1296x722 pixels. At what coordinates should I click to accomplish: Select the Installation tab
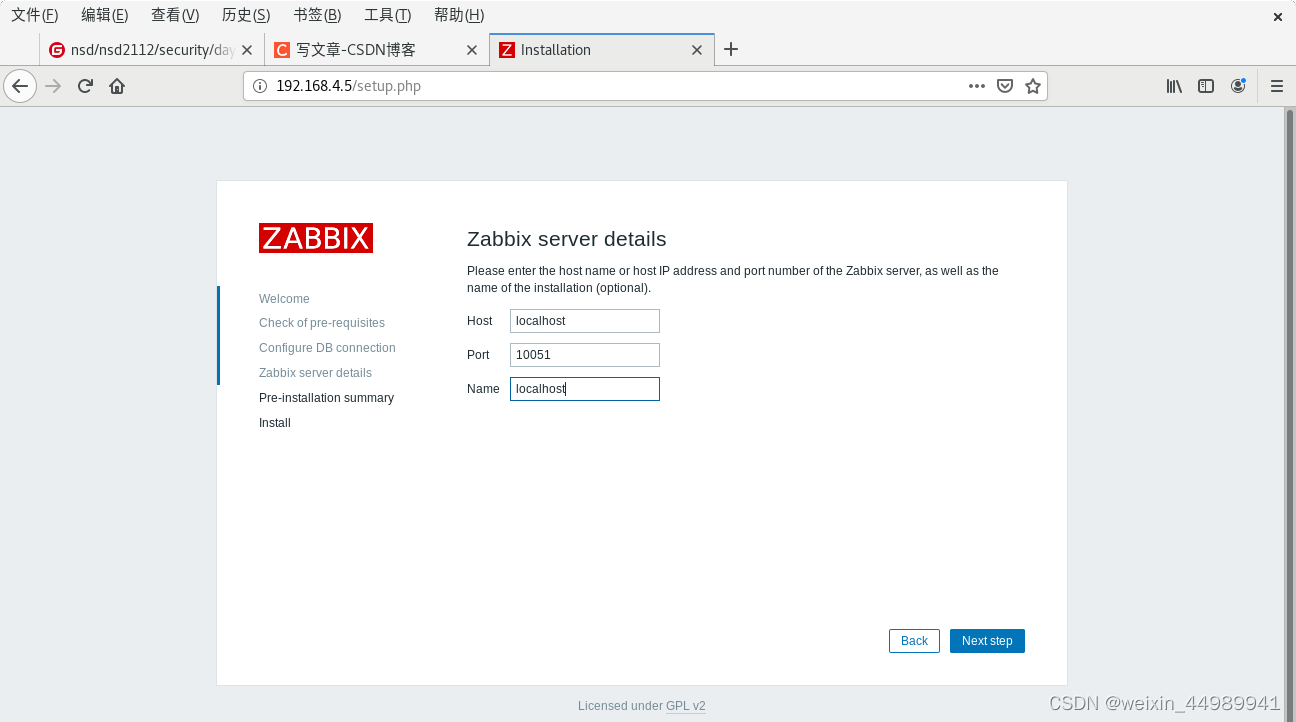[600, 50]
